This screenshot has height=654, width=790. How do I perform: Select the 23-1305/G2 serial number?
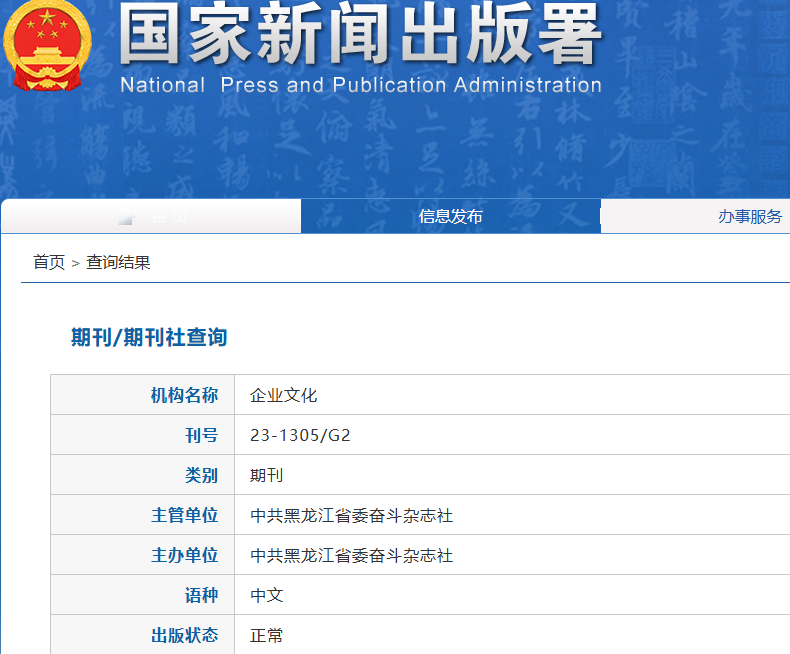tap(300, 435)
